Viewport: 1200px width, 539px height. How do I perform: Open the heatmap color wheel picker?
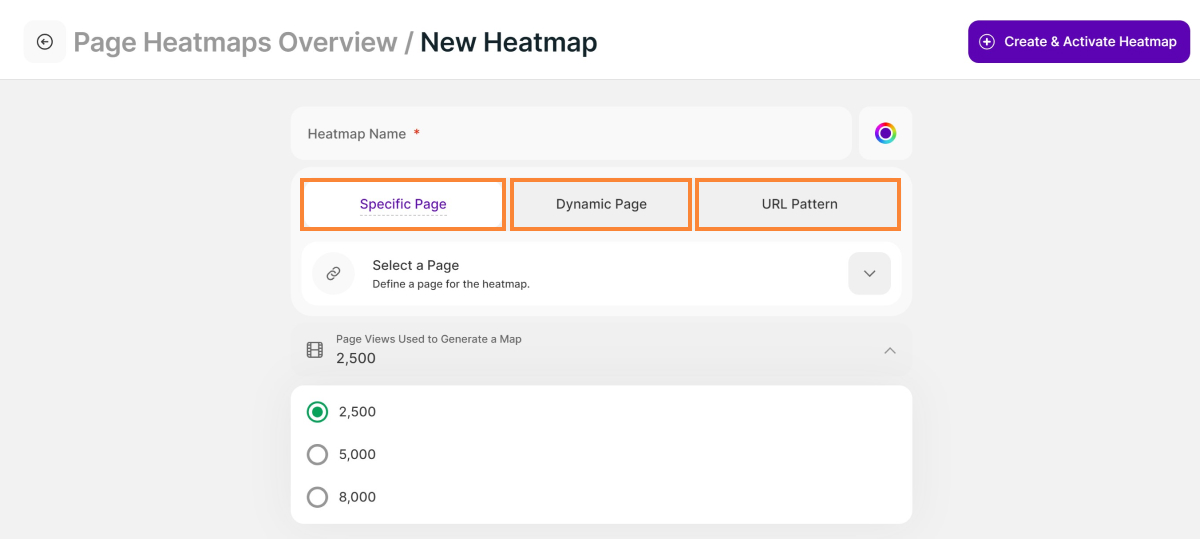click(885, 133)
